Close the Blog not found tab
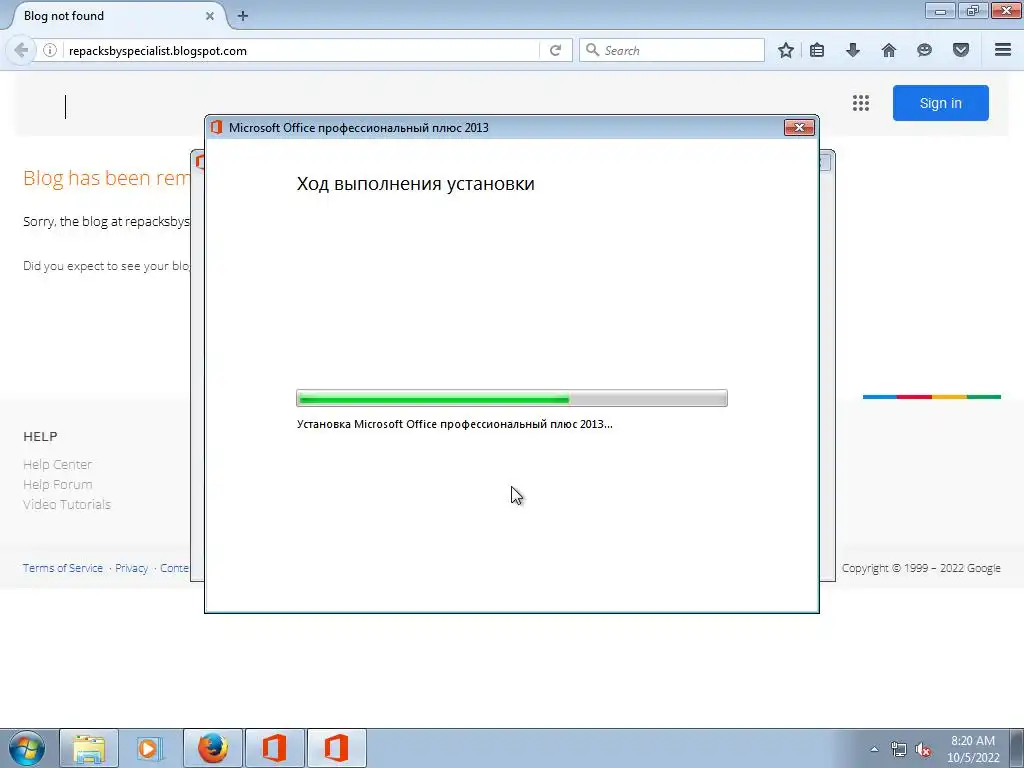This screenshot has height=768, width=1024. pos(210,16)
